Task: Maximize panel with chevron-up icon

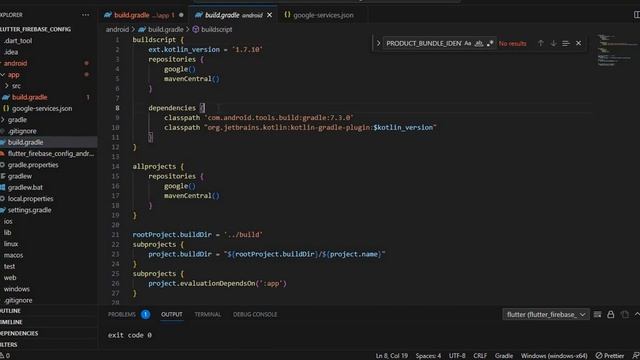Action: click(637, 314)
